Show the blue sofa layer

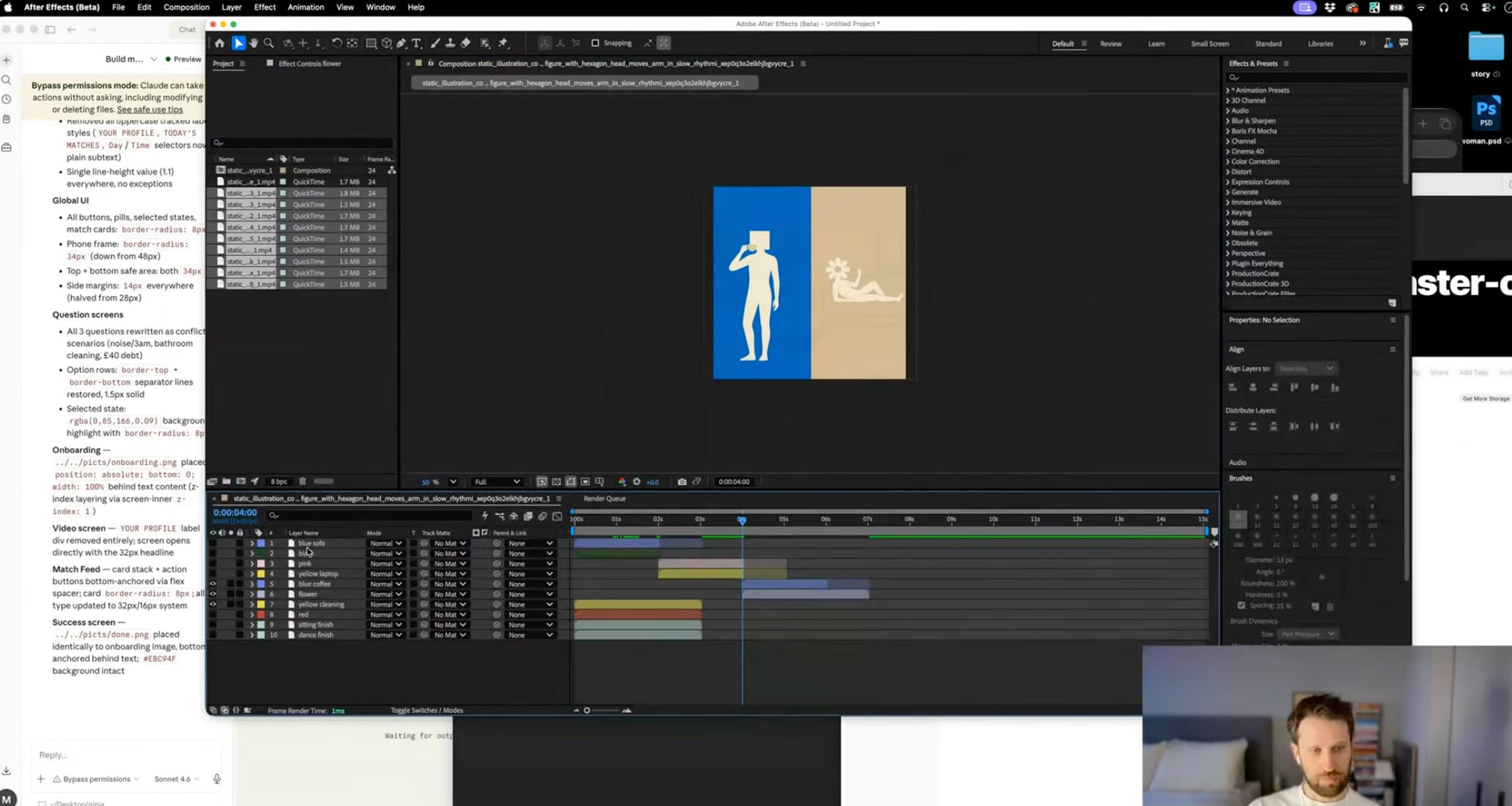tap(213, 543)
